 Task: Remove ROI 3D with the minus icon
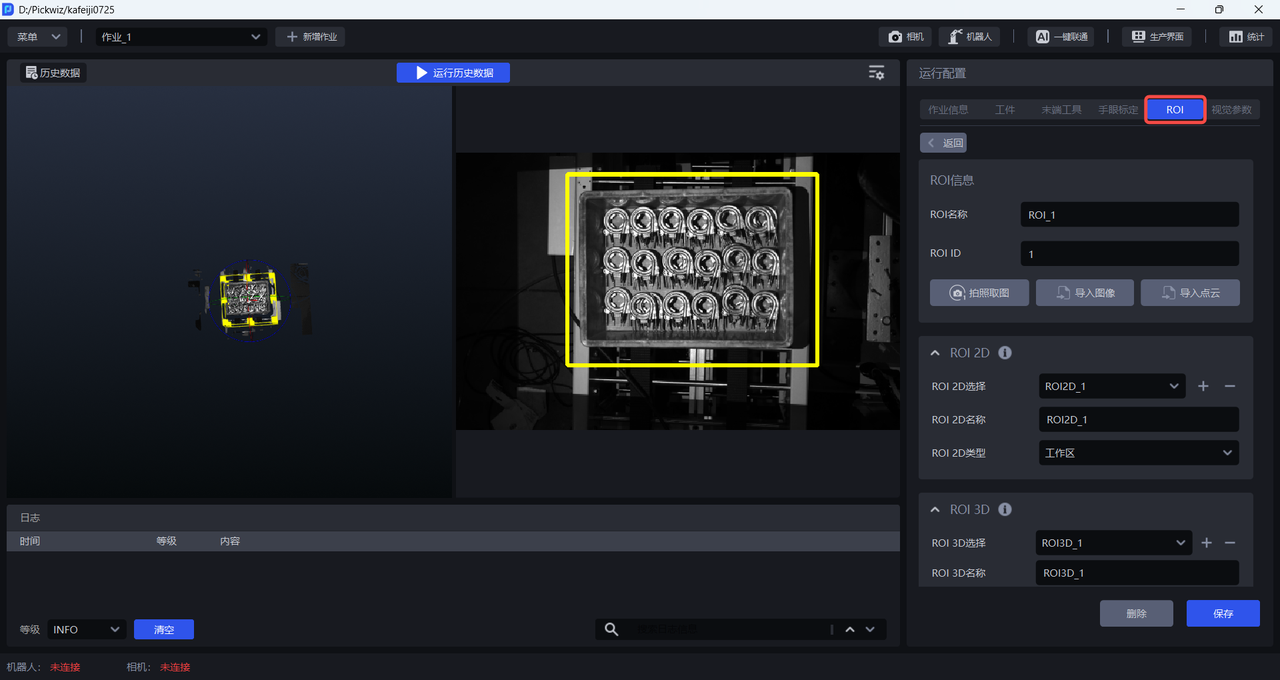point(1230,543)
